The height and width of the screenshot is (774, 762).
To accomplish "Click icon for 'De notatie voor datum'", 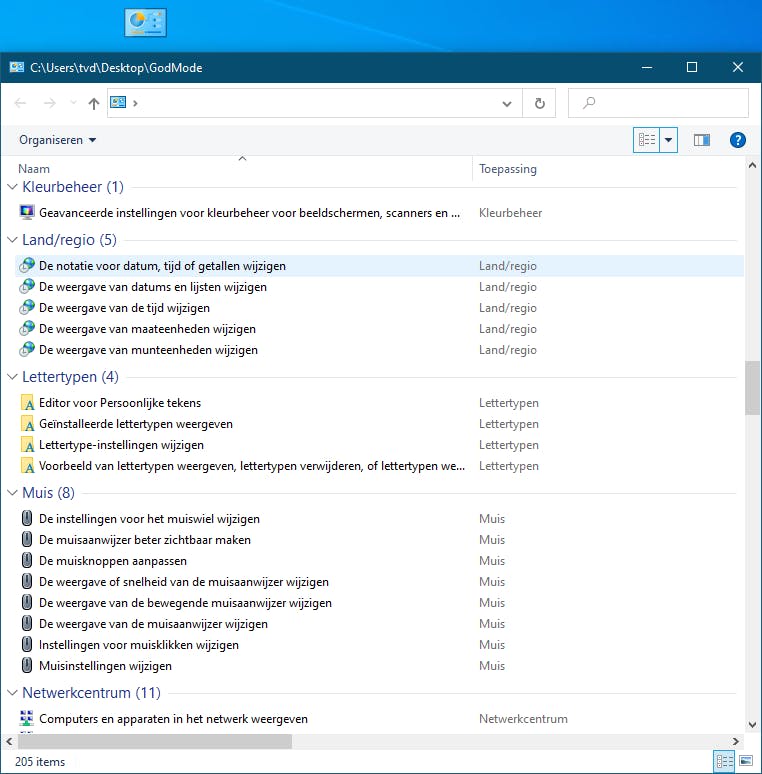I will click(27, 266).
